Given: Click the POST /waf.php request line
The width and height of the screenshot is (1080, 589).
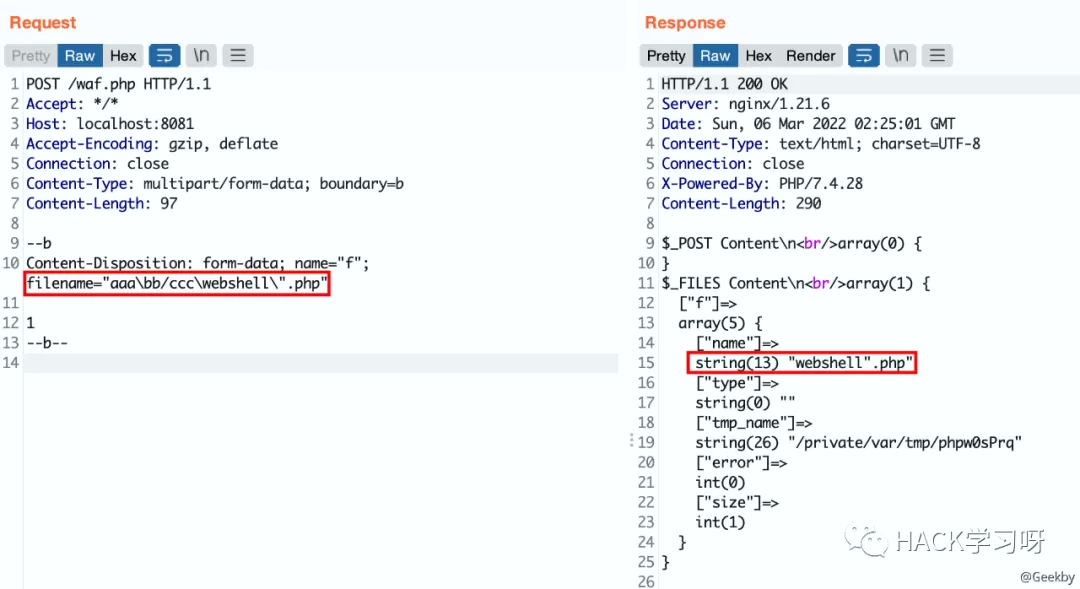Looking at the screenshot, I should [x=118, y=84].
